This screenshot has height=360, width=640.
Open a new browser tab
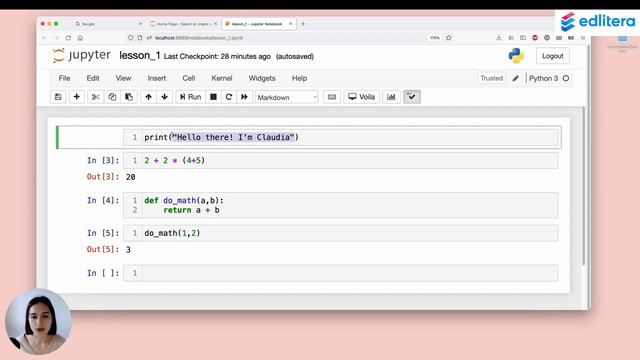click(x=303, y=24)
